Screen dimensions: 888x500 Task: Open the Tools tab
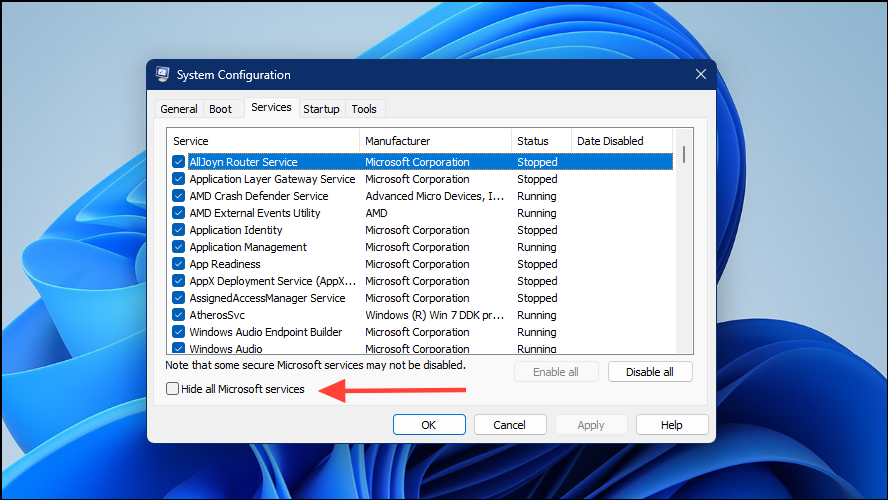point(364,109)
